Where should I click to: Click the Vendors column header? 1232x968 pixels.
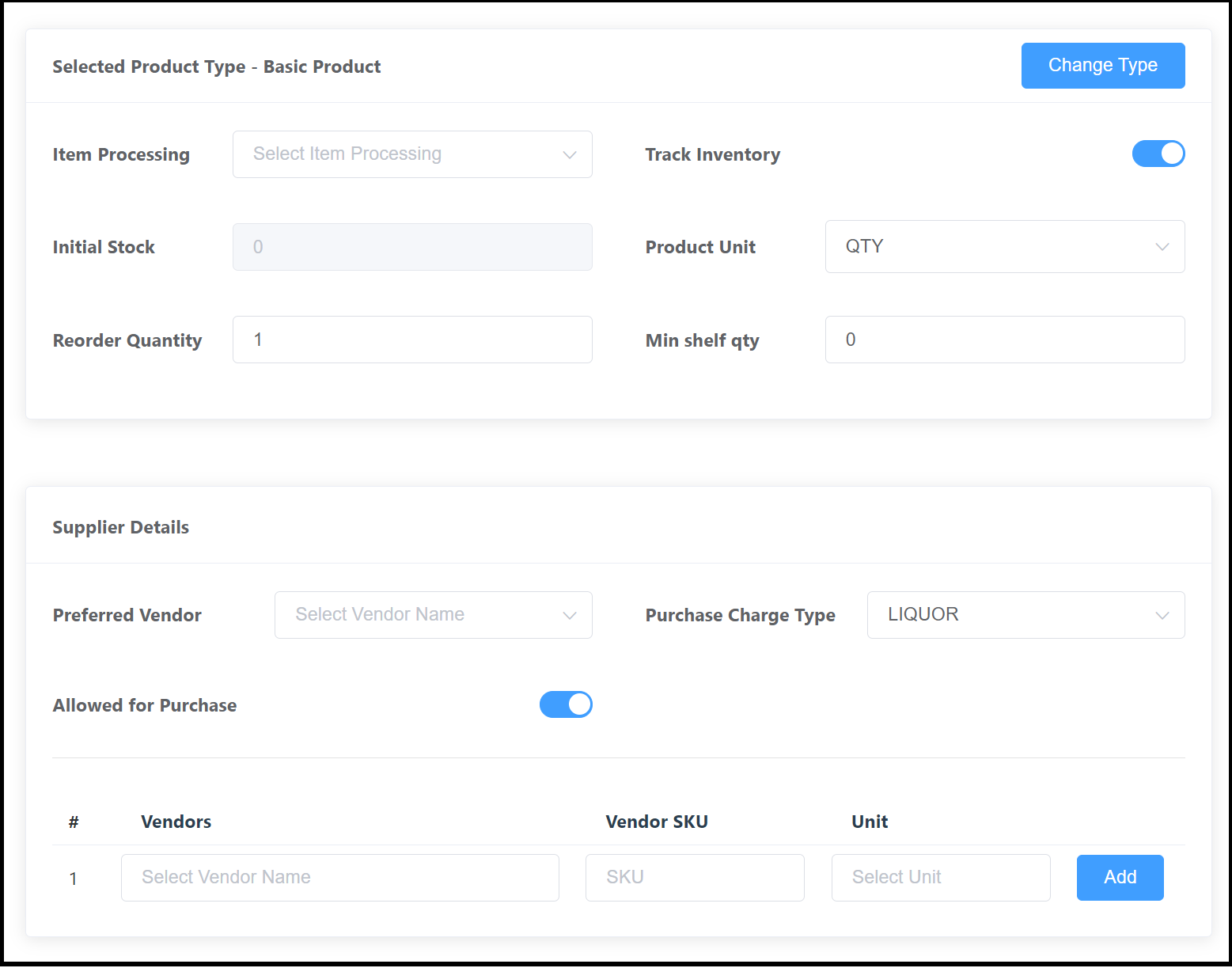click(x=176, y=822)
